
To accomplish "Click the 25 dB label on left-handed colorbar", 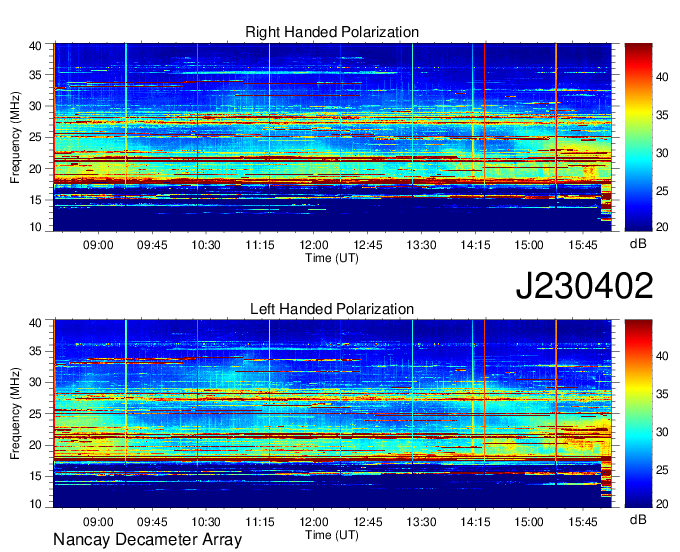I will pyautogui.click(x=662, y=470).
